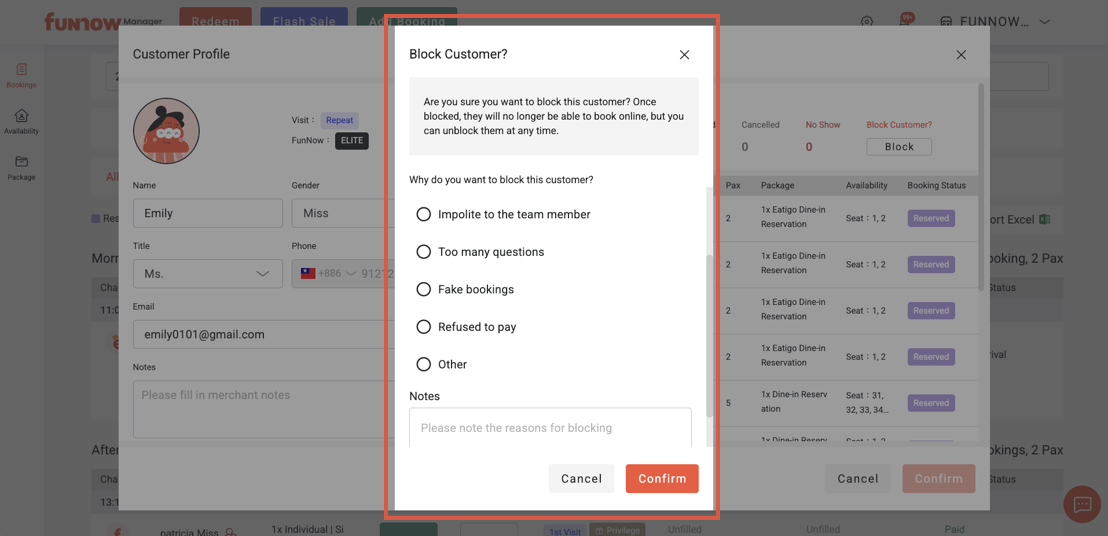Image resolution: width=1108 pixels, height=536 pixels.
Task: Select 'Impolite to the team member' reason
Action: coord(424,214)
